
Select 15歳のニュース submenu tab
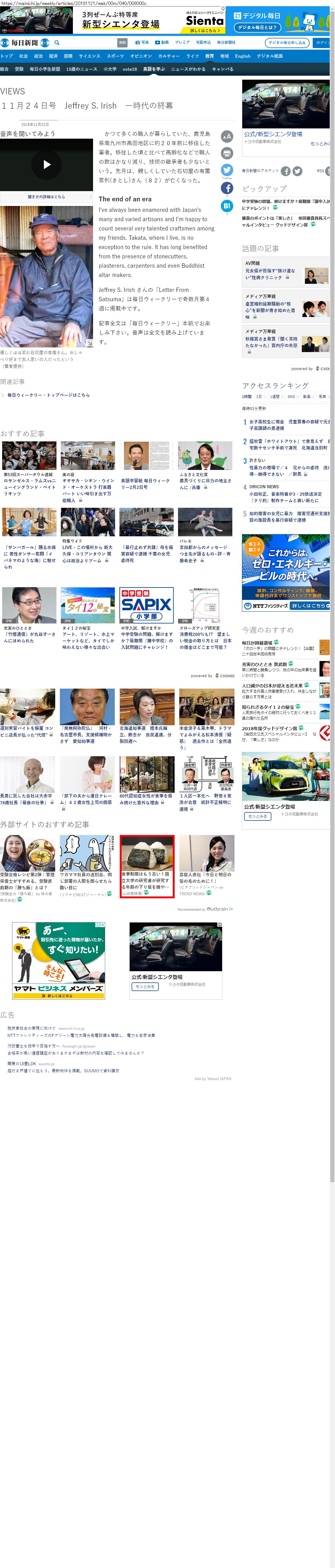[82, 69]
